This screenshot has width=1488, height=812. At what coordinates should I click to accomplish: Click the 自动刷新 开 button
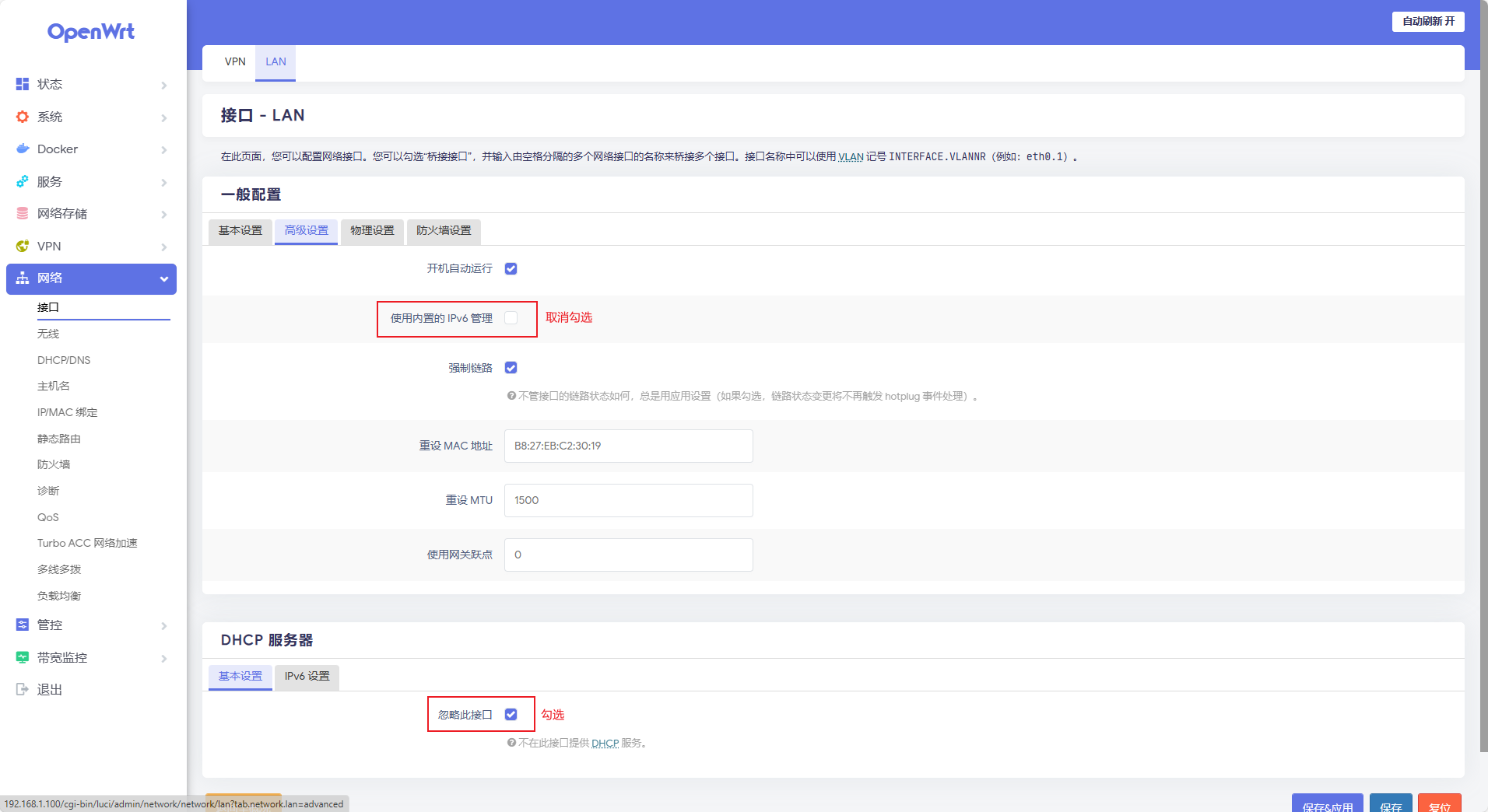coord(1427,22)
